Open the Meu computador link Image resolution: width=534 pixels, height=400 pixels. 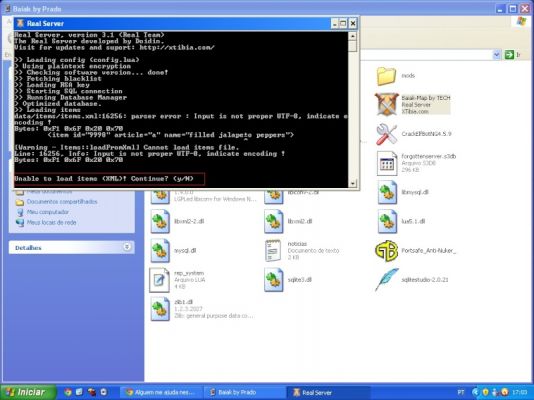(x=48, y=212)
